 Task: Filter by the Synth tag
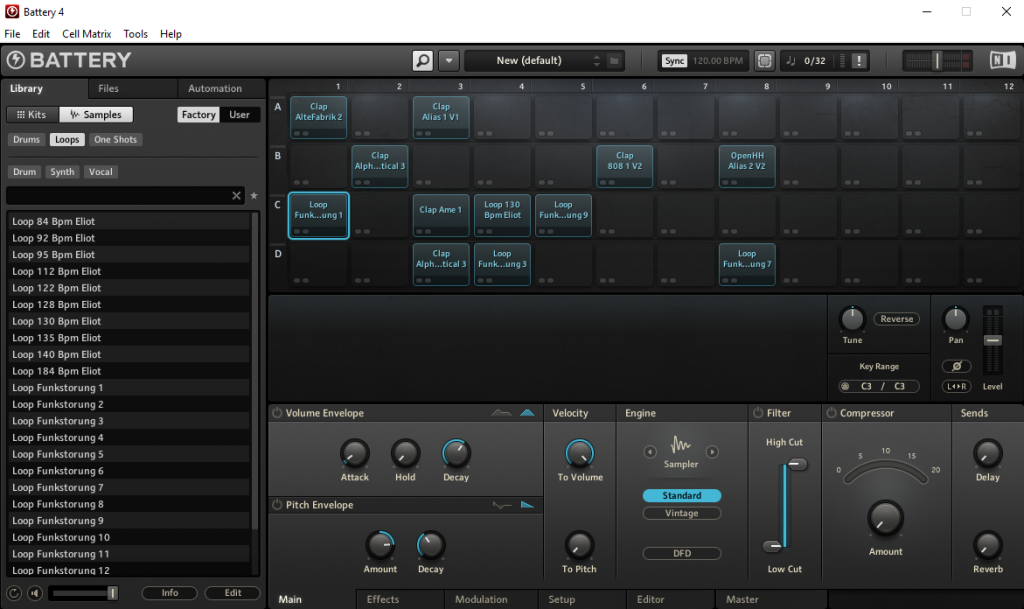(x=62, y=172)
